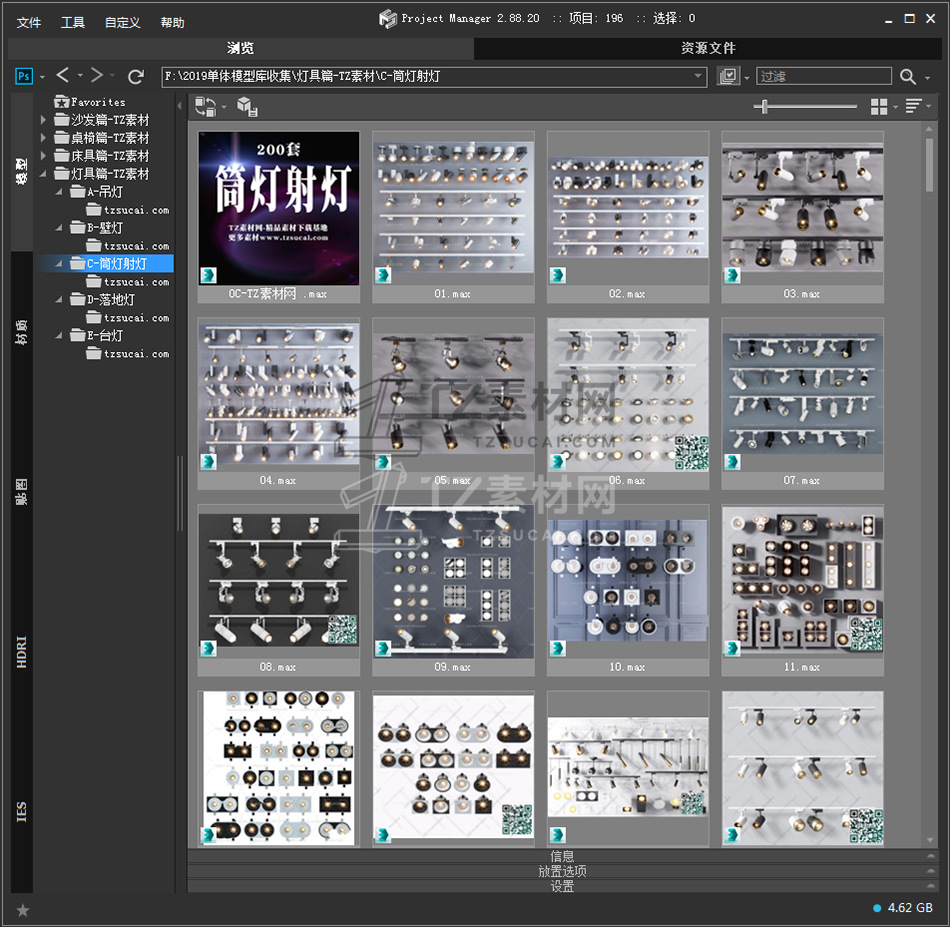Go forward with the right arrow
950x927 pixels.
(96, 76)
